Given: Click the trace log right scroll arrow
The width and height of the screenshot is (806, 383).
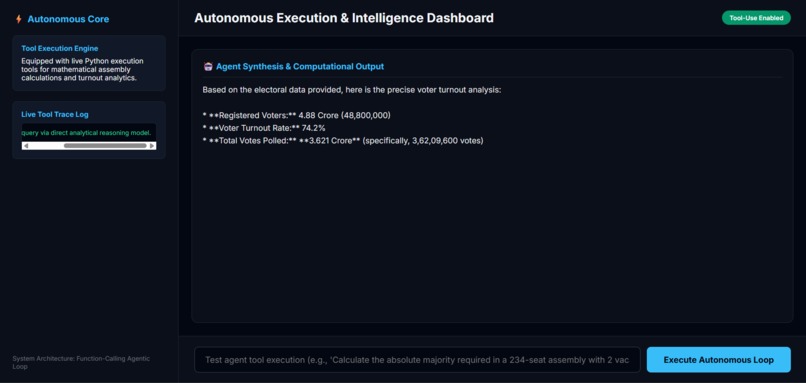Looking at the screenshot, I should click(152, 146).
